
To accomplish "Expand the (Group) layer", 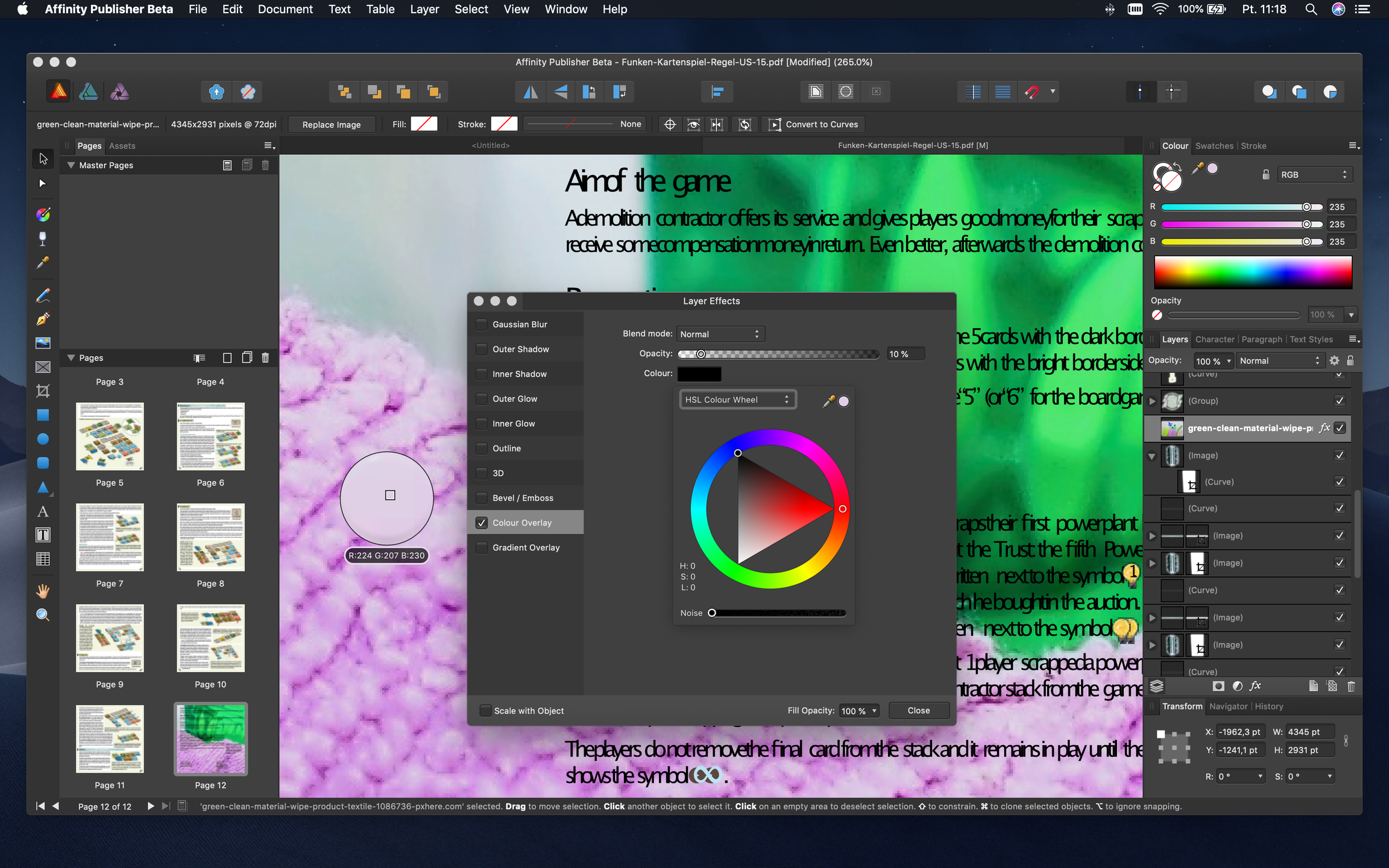I will pyautogui.click(x=1152, y=401).
